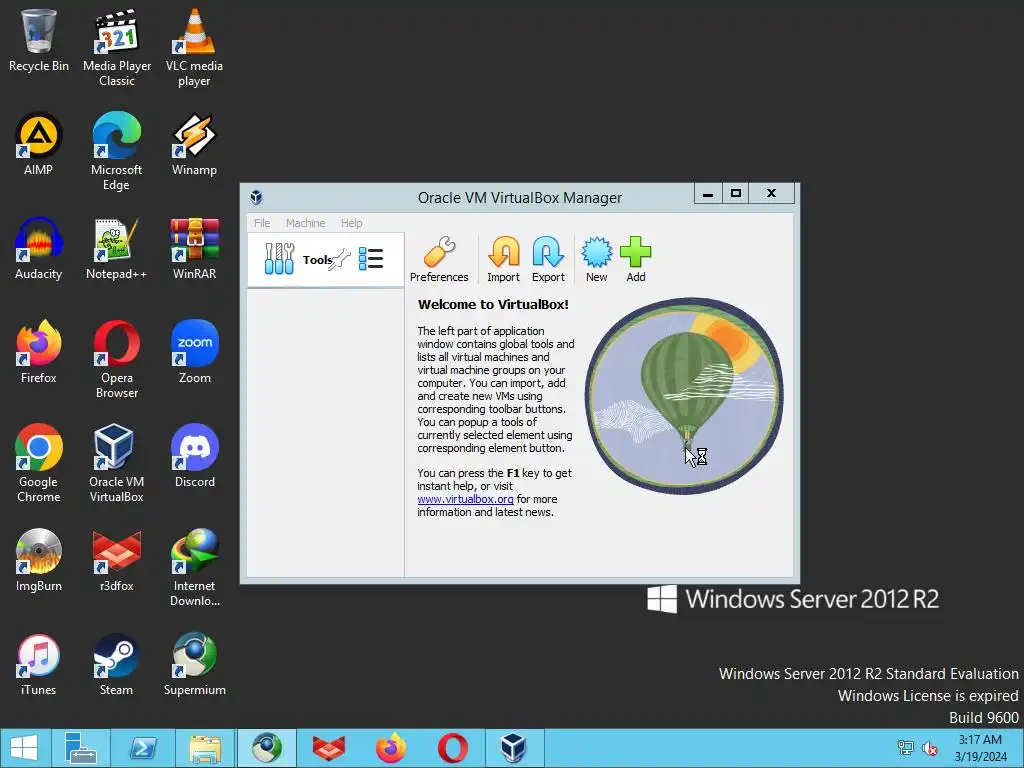Screen dimensions: 1024x768
Task: Select Audacity desktop shortcut
Action: point(39,249)
